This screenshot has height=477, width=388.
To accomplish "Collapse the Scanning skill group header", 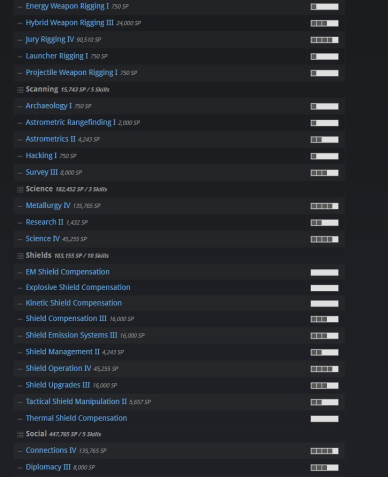I will tap(179, 89).
